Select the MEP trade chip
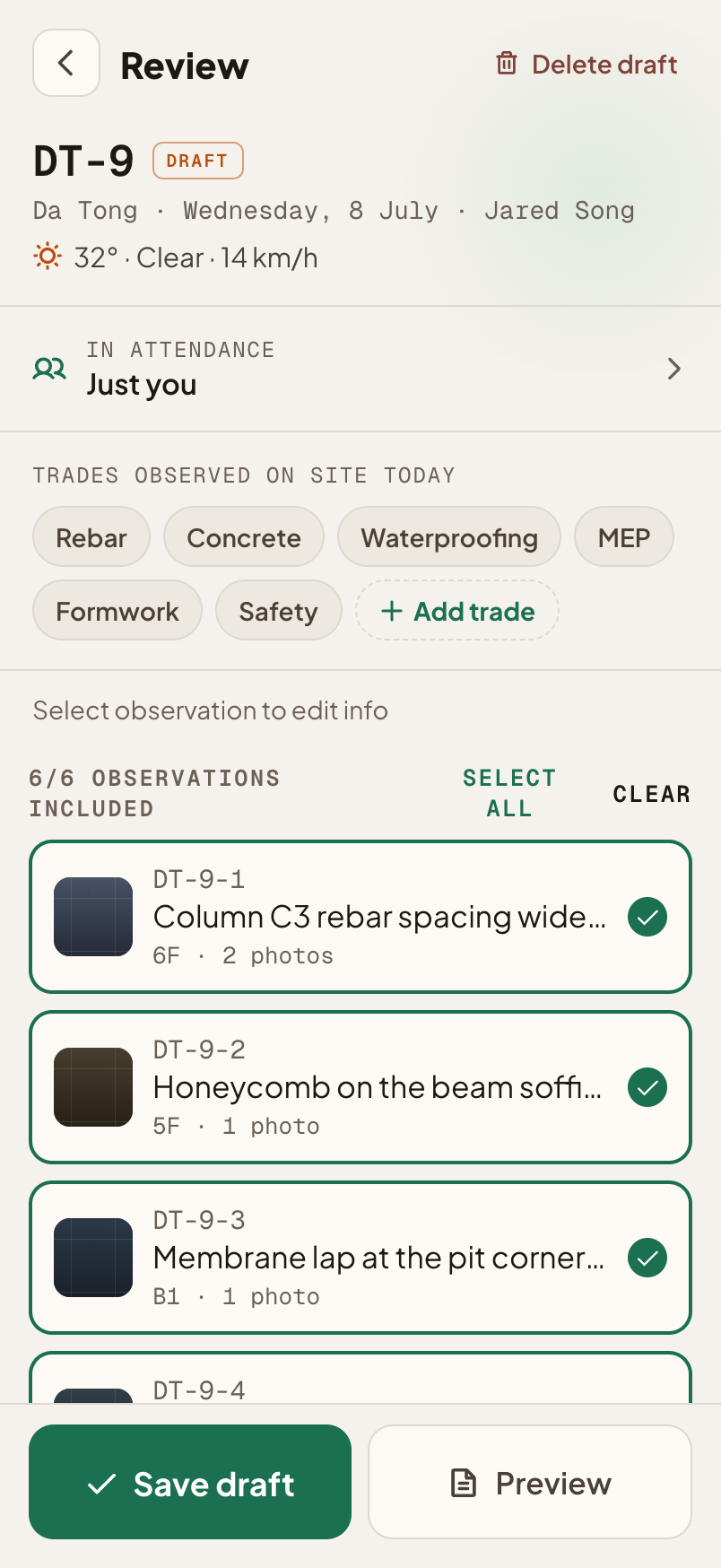Image resolution: width=721 pixels, height=1568 pixels. (624, 536)
